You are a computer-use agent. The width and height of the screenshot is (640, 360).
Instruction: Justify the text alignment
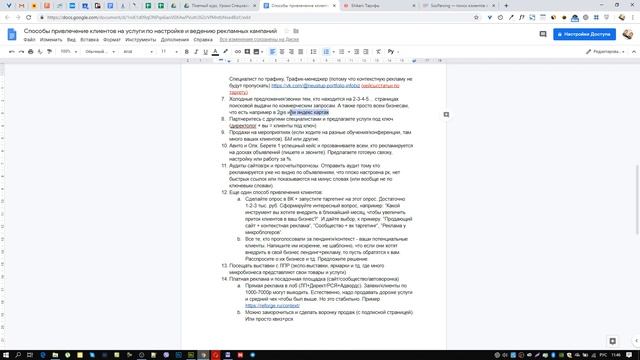coord(300,52)
